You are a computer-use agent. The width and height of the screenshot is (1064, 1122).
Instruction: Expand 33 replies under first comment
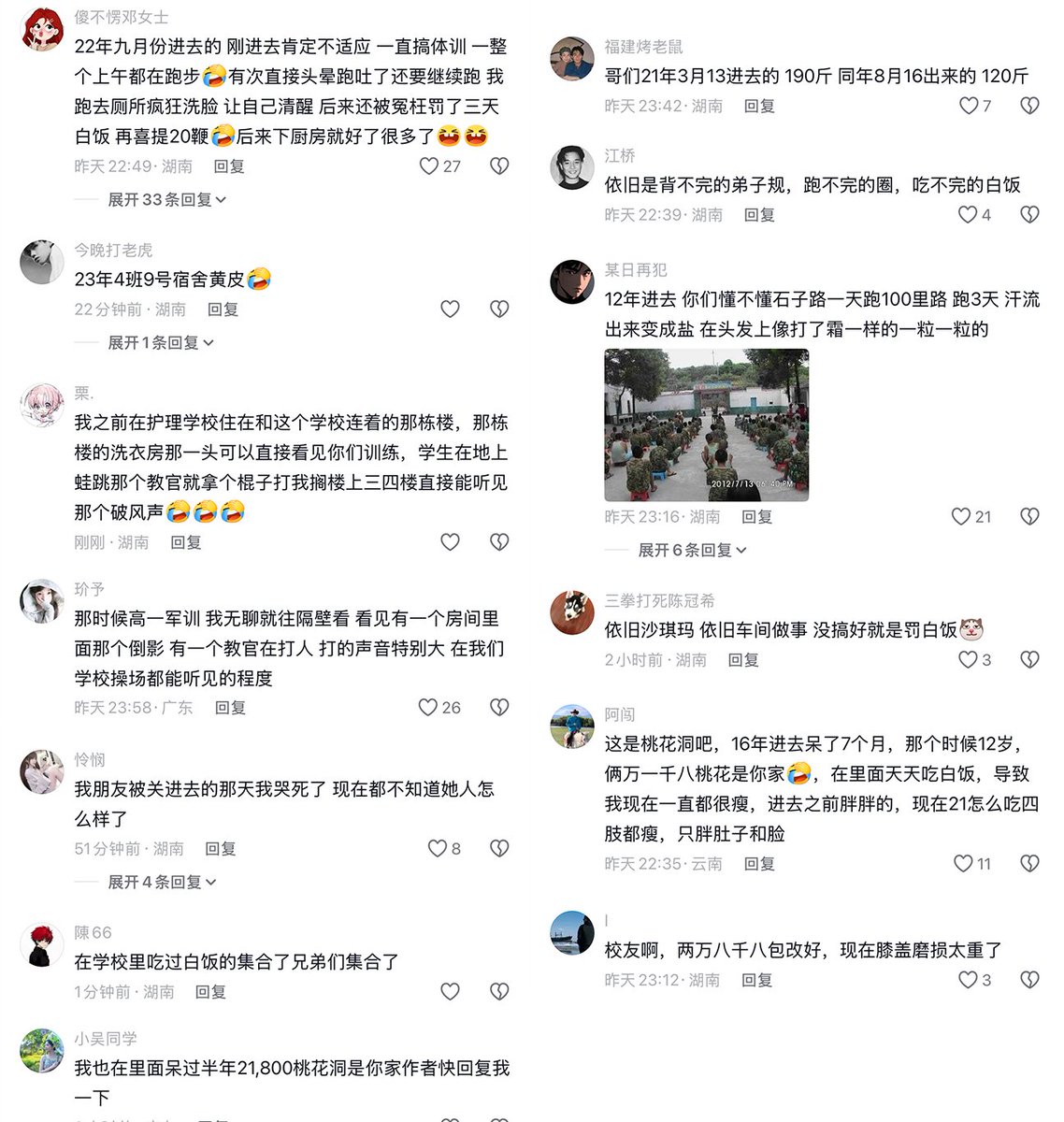[x=166, y=200]
